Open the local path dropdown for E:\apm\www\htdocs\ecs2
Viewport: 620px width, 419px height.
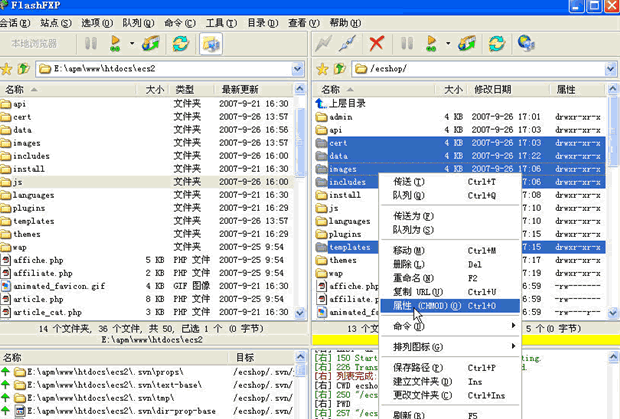point(296,69)
